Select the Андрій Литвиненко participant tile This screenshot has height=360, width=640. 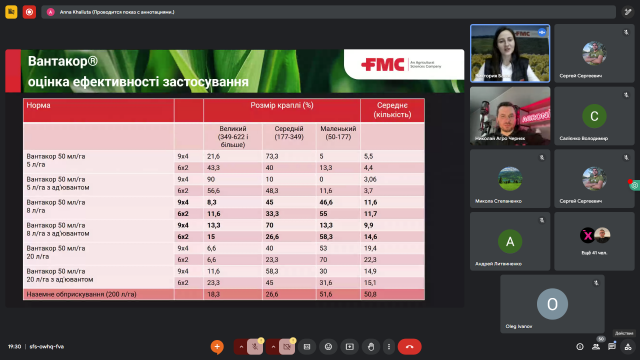pos(510,241)
